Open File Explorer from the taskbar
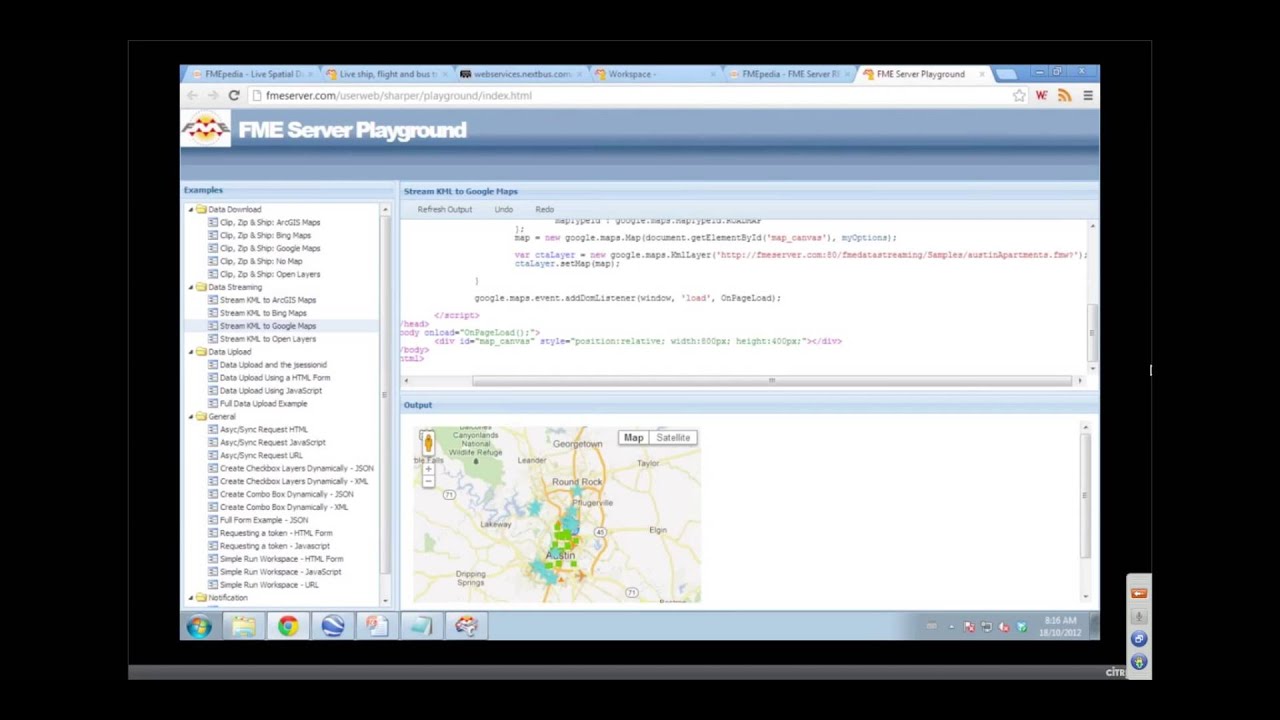This screenshot has height=720, width=1280. pyautogui.click(x=243, y=626)
